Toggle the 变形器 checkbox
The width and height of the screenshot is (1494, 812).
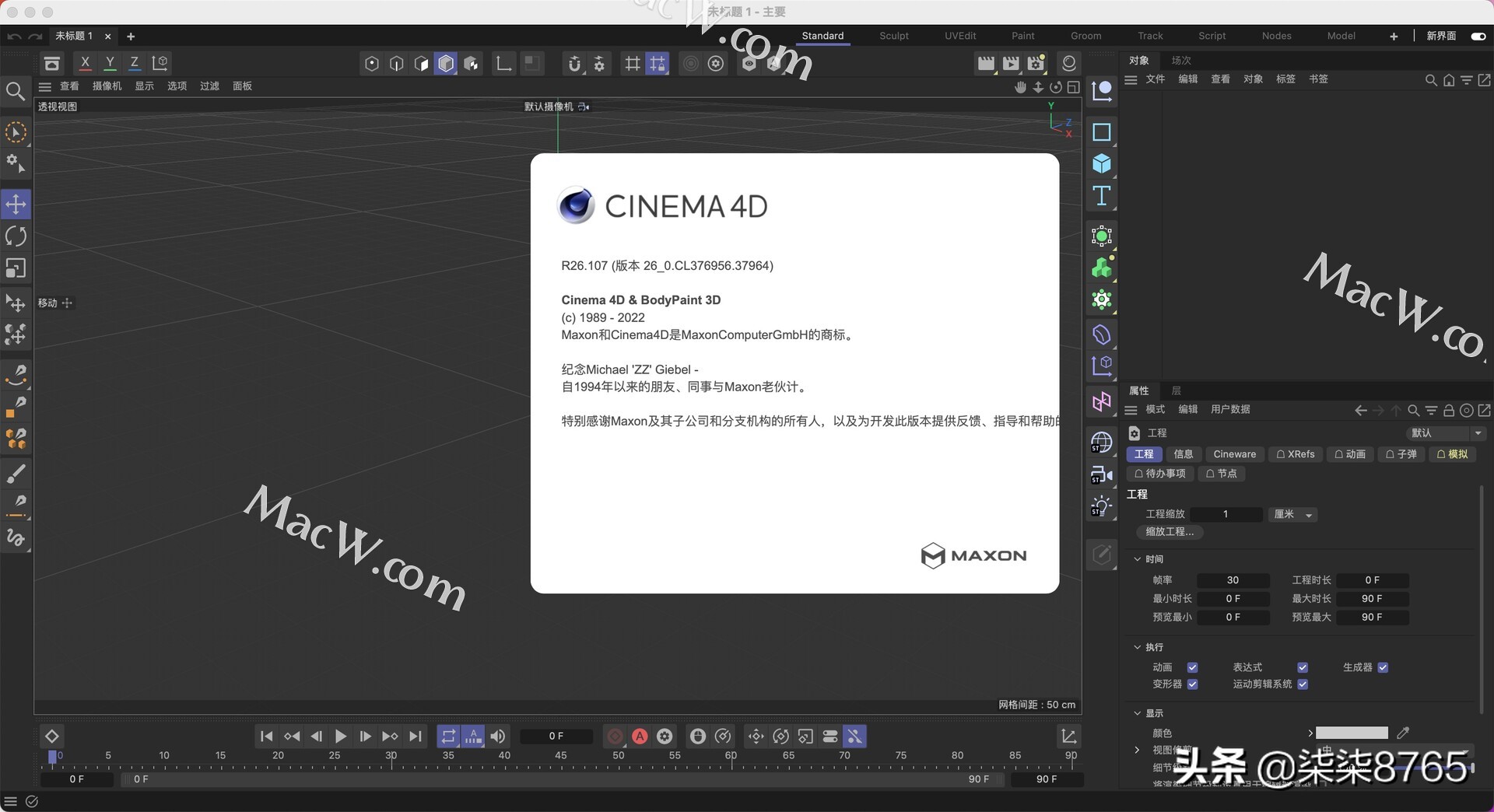click(1192, 684)
